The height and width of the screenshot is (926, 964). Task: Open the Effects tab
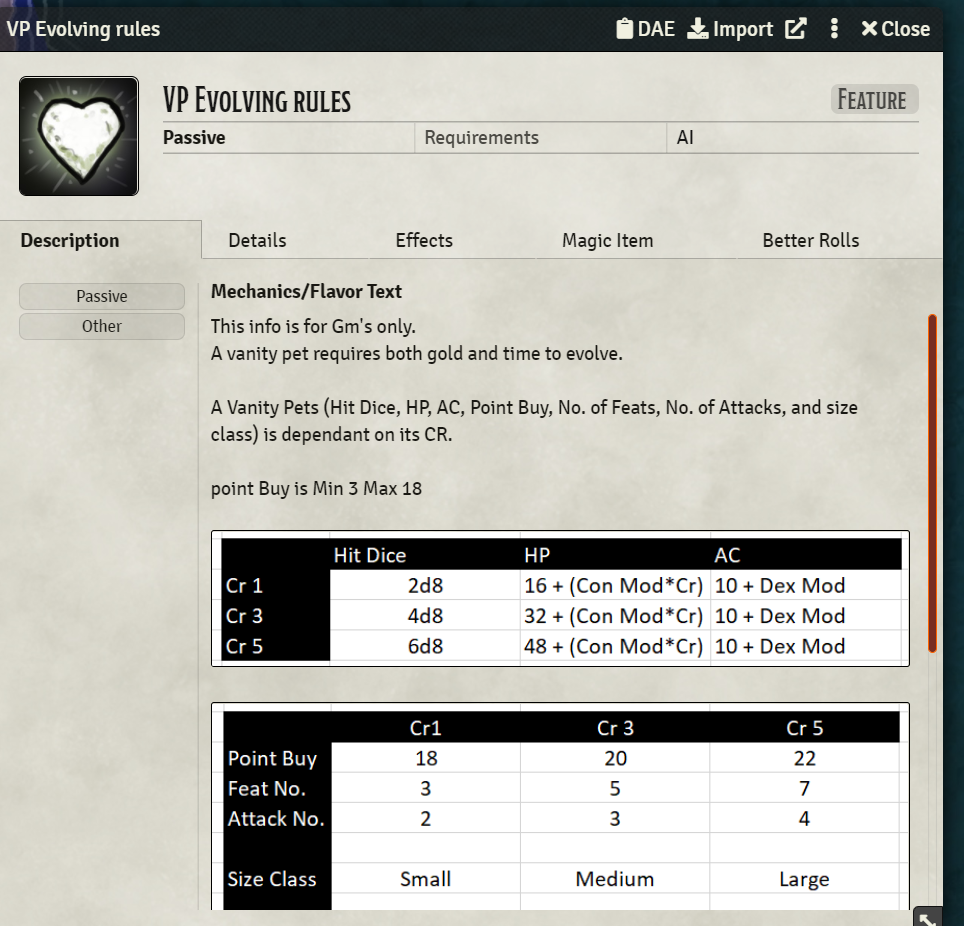click(x=423, y=240)
